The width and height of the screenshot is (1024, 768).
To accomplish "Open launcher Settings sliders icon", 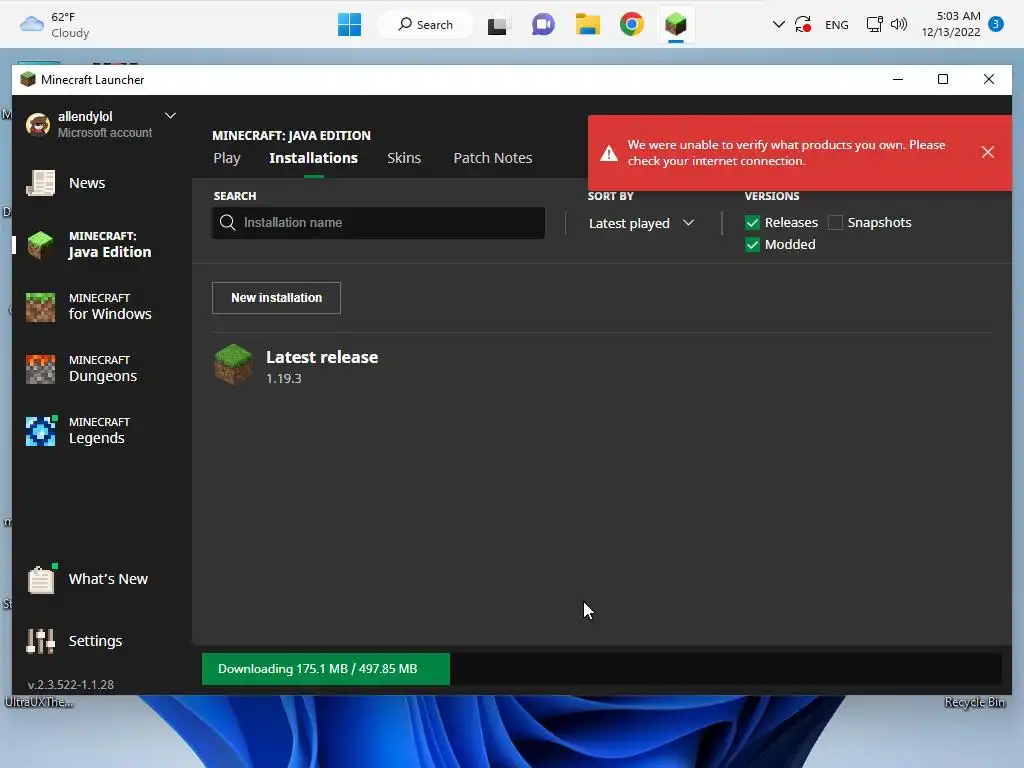I will (40, 641).
